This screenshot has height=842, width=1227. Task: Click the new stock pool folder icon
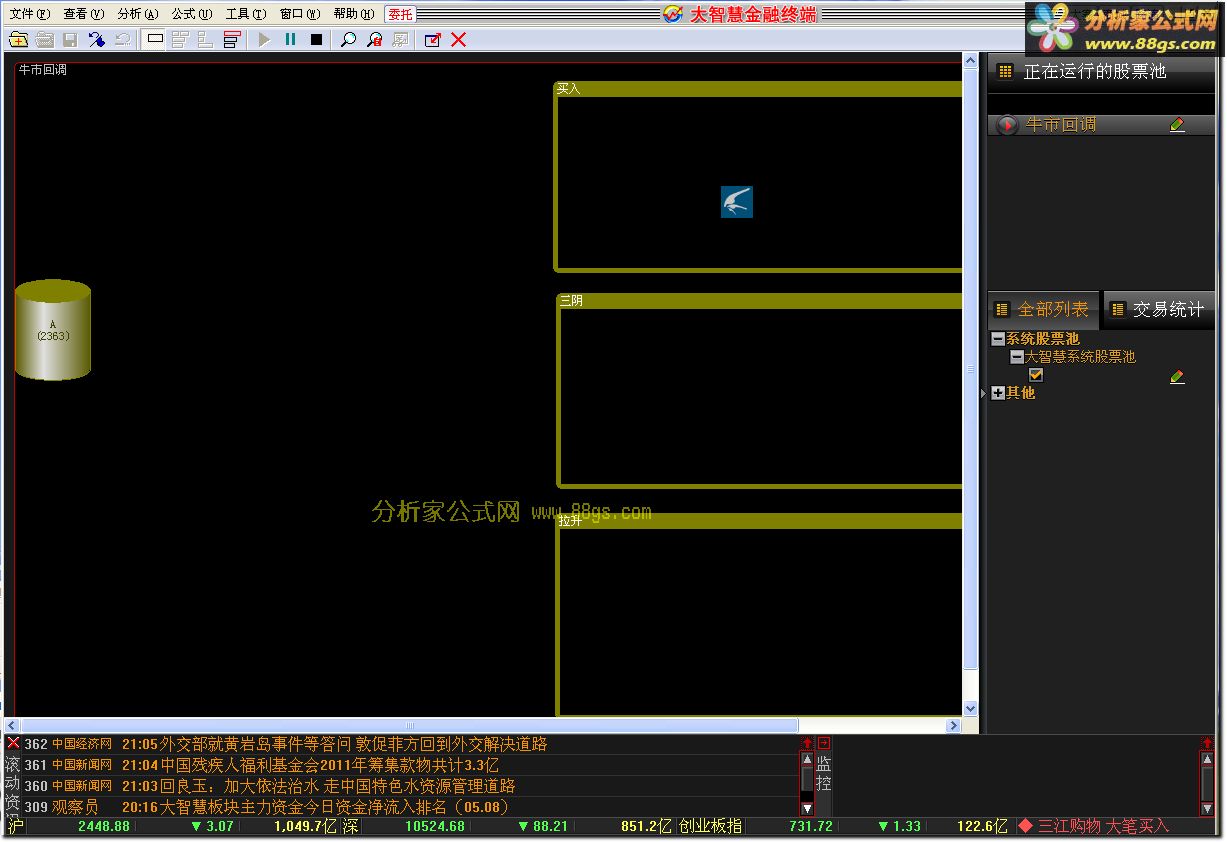point(18,40)
